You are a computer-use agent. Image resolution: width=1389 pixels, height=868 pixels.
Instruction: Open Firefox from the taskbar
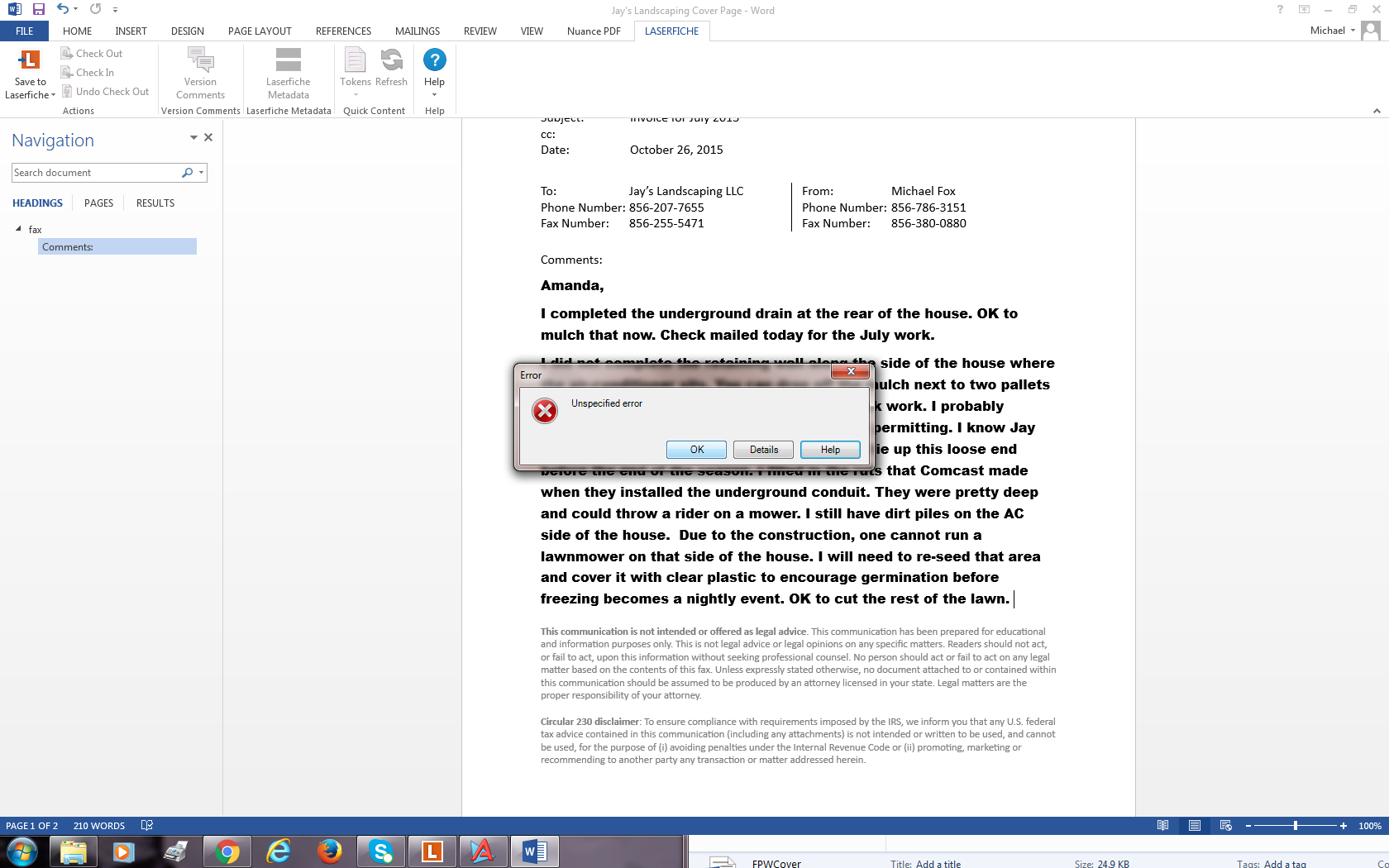(x=329, y=851)
